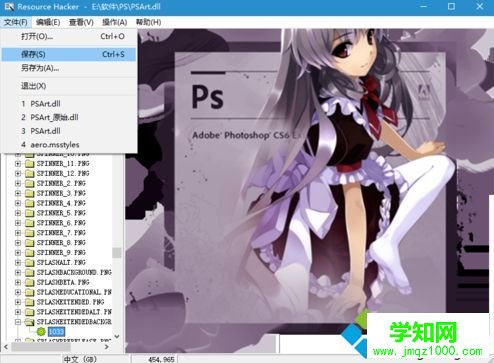Screen dimensions: 494x363
Task: Open the 查看(V) menu
Action: [x=81, y=22]
